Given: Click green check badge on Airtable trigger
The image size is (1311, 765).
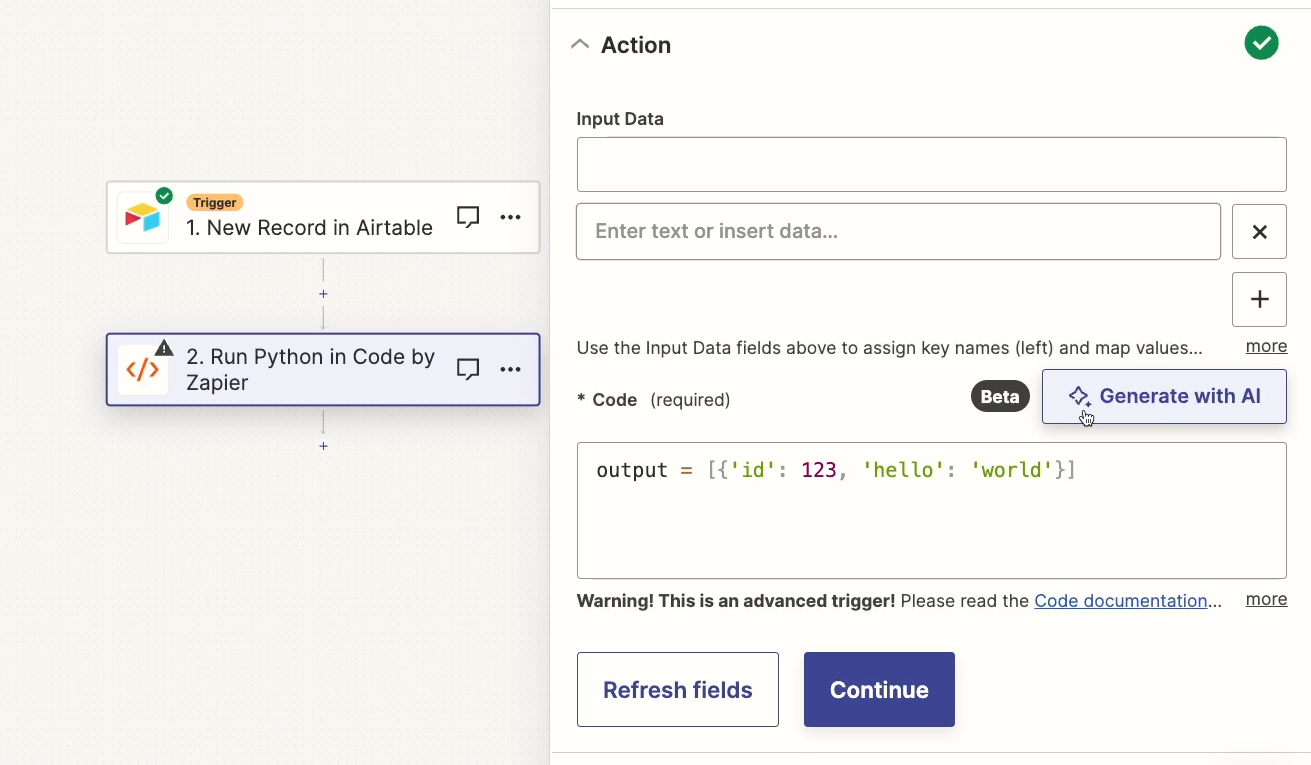Looking at the screenshot, I should point(164,196).
